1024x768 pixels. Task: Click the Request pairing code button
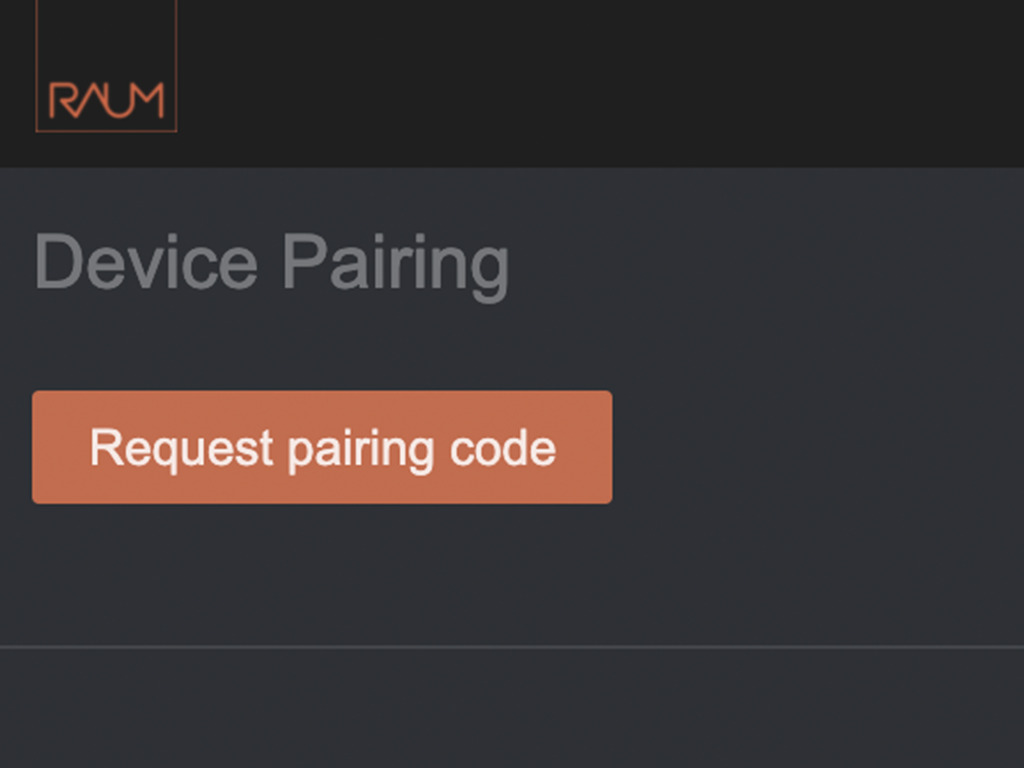click(322, 447)
